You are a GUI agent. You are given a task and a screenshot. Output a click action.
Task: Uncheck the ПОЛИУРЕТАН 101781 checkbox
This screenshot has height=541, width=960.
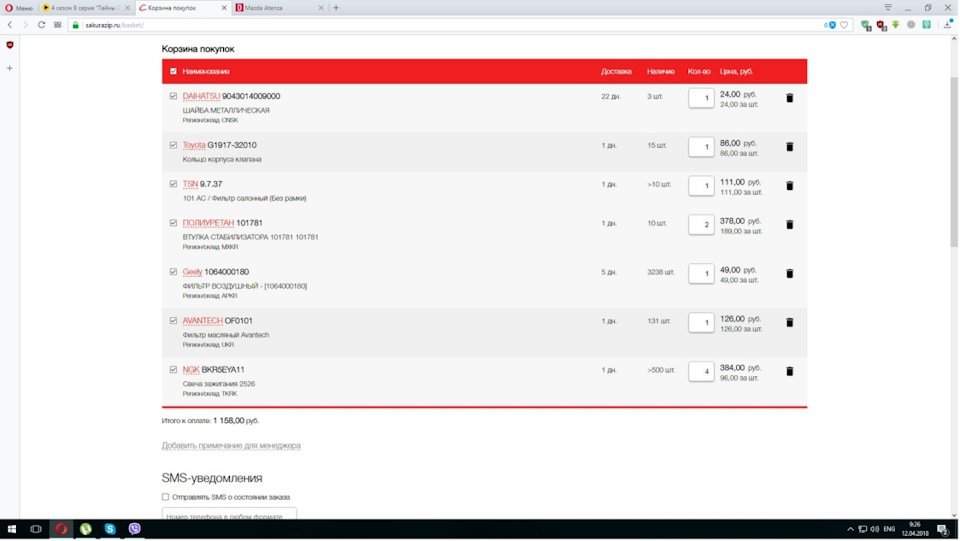[173, 223]
